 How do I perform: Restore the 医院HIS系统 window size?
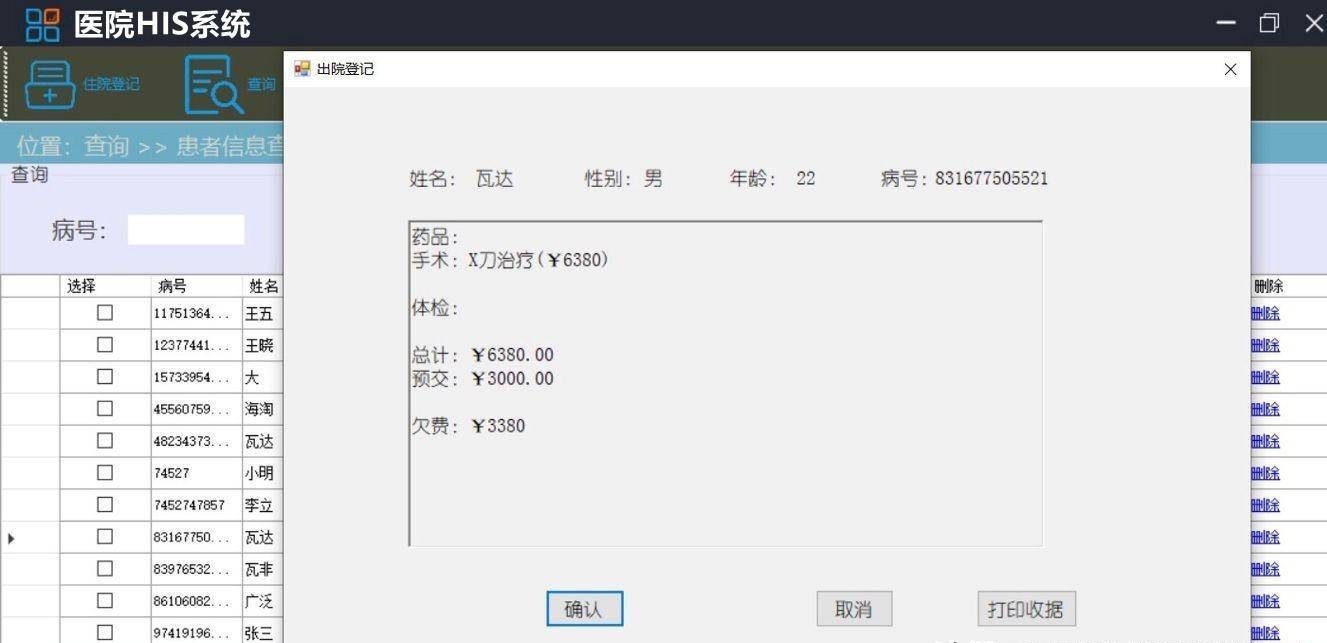pyautogui.click(x=1269, y=23)
